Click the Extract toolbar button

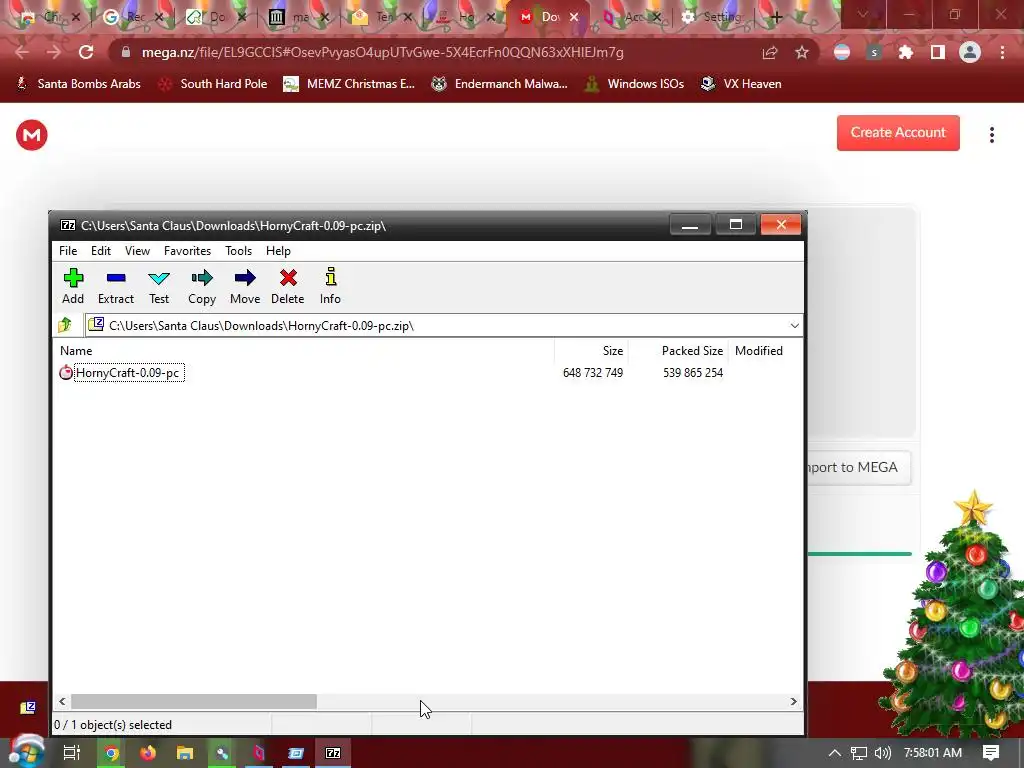(x=116, y=286)
